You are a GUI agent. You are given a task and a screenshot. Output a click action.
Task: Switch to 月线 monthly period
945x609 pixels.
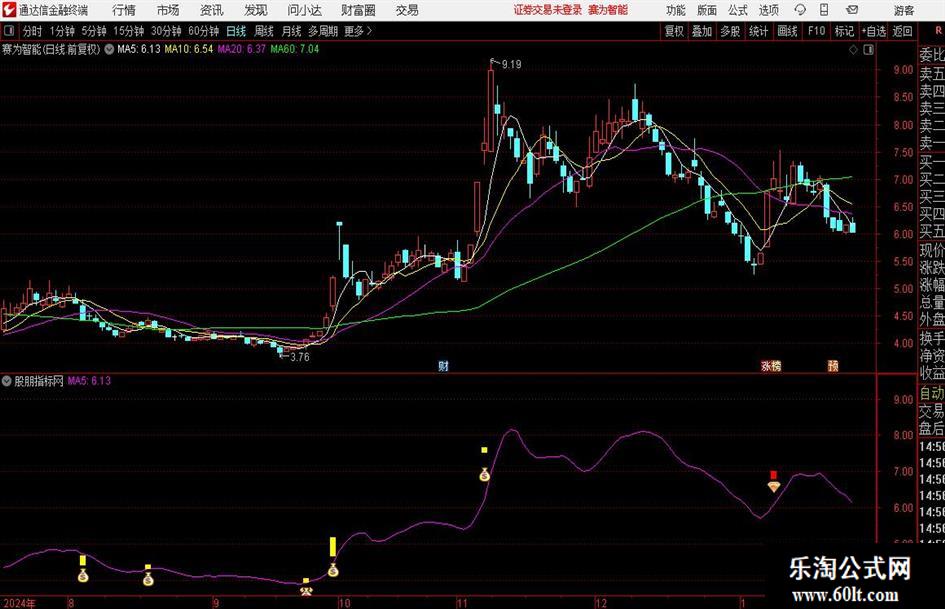click(291, 31)
